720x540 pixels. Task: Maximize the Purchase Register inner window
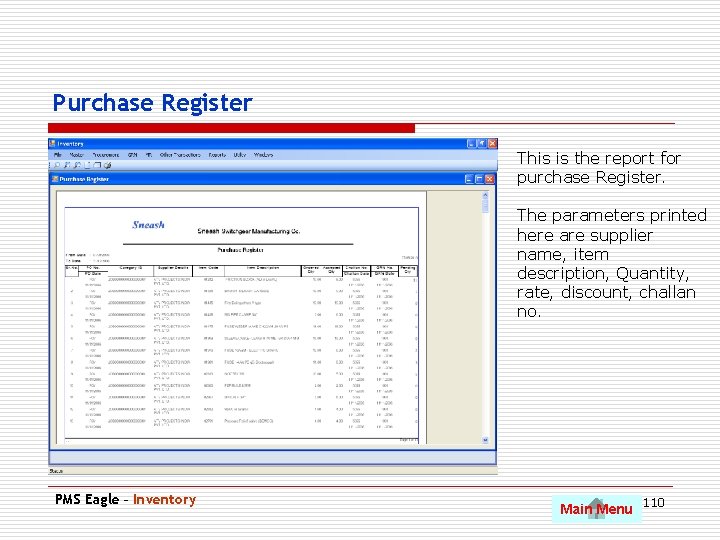479,179
